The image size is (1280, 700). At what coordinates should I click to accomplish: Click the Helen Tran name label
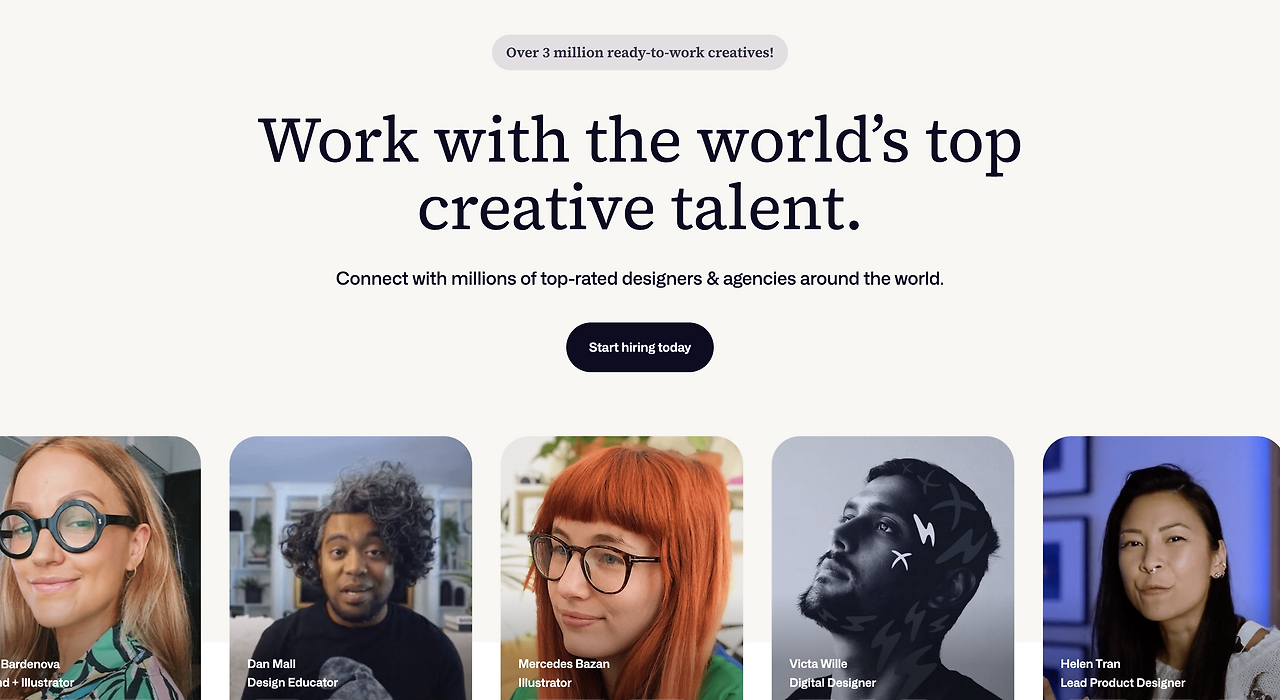1091,664
